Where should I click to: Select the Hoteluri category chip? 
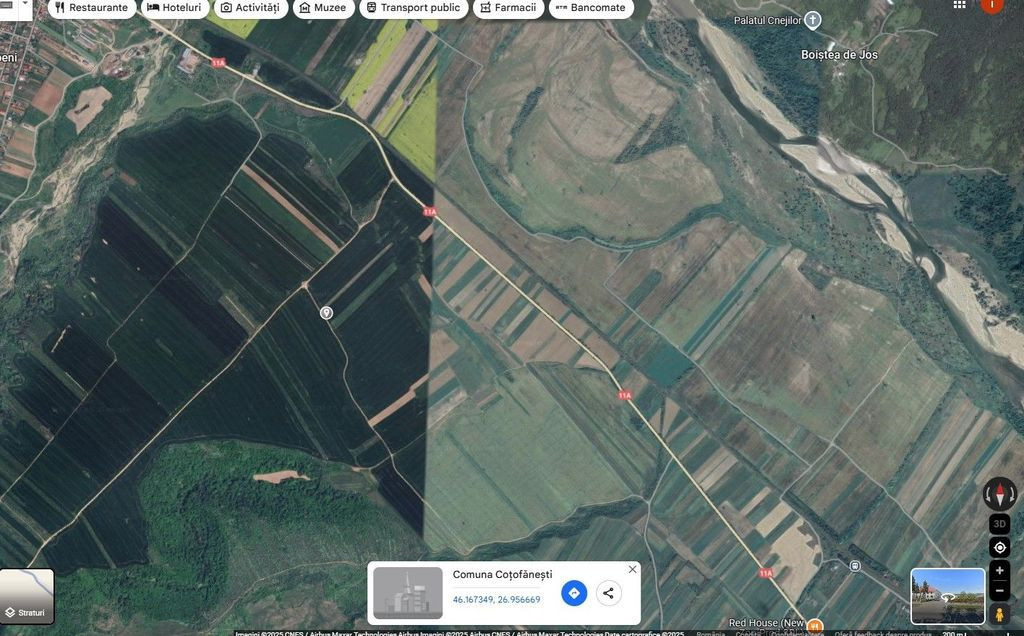174,8
